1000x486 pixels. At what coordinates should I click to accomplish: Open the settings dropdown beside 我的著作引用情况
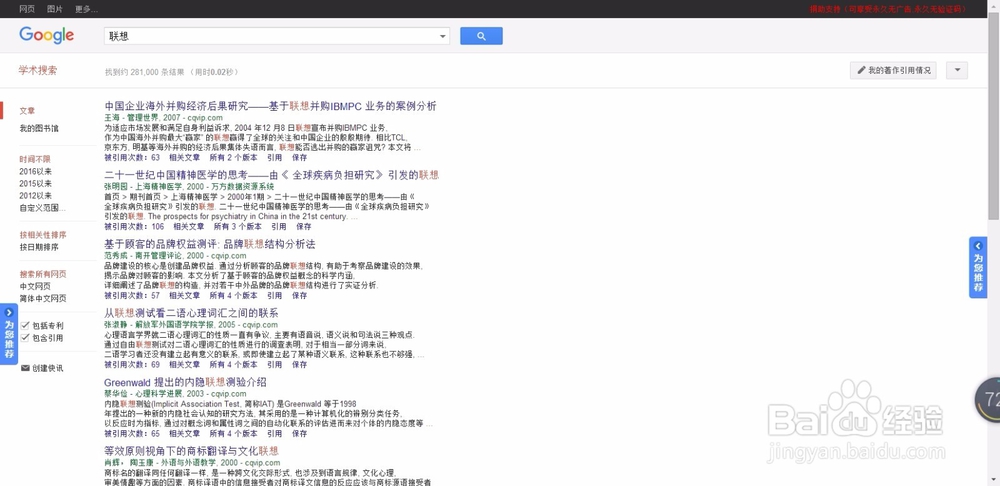(x=957, y=70)
